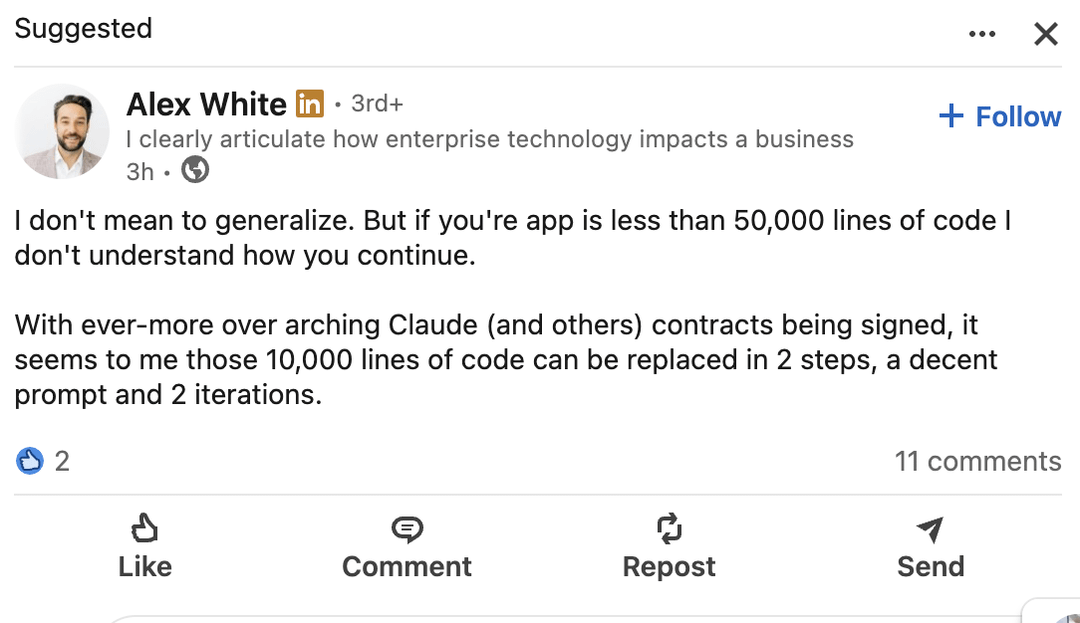Click the LinkedIn badge beside Alex White
The image size is (1080, 623).
click(x=310, y=103)
